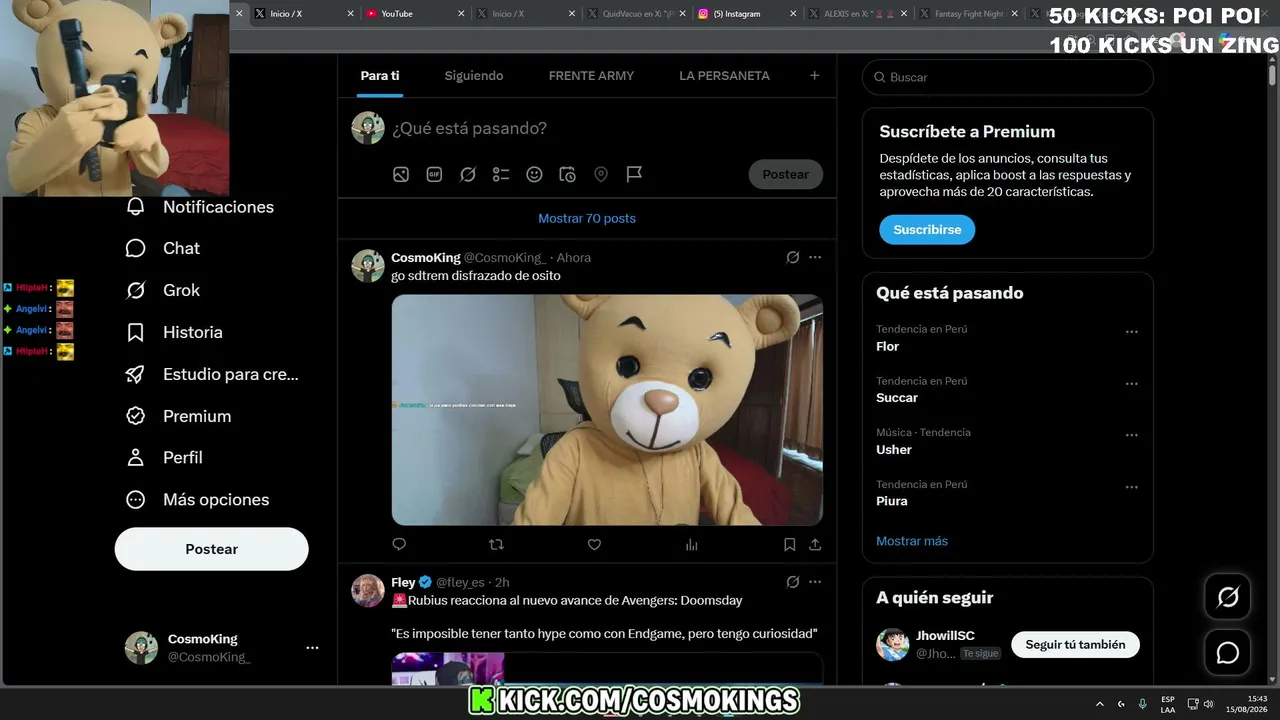Focus the Buscar search field
The height and width of the screenshot is (720, 1280).
[x=1008, y=77]
